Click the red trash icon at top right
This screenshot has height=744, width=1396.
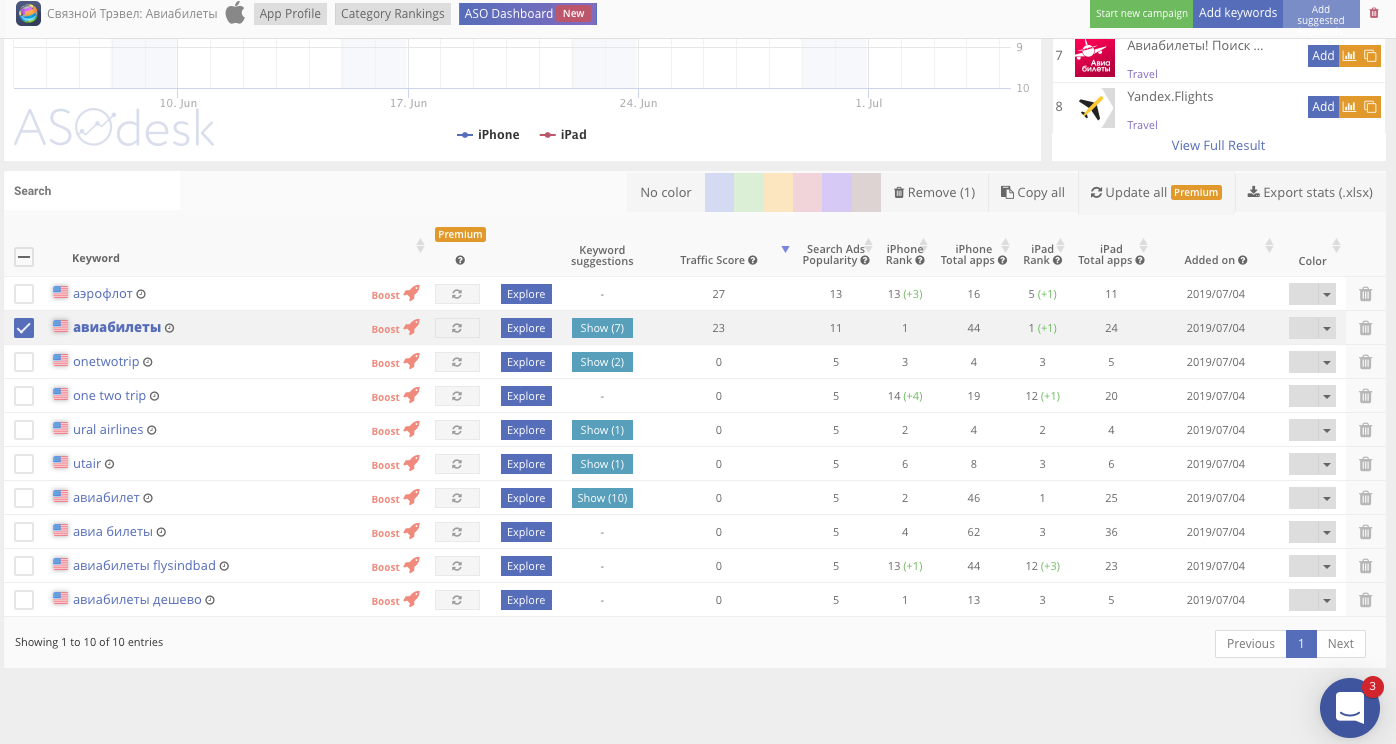1374,13
